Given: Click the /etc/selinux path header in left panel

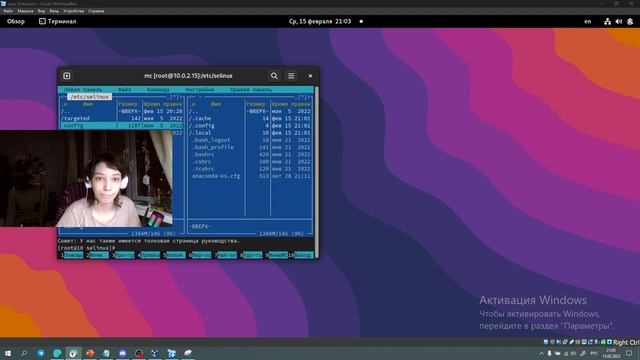Looking at the screenshot, I should 89,97.
